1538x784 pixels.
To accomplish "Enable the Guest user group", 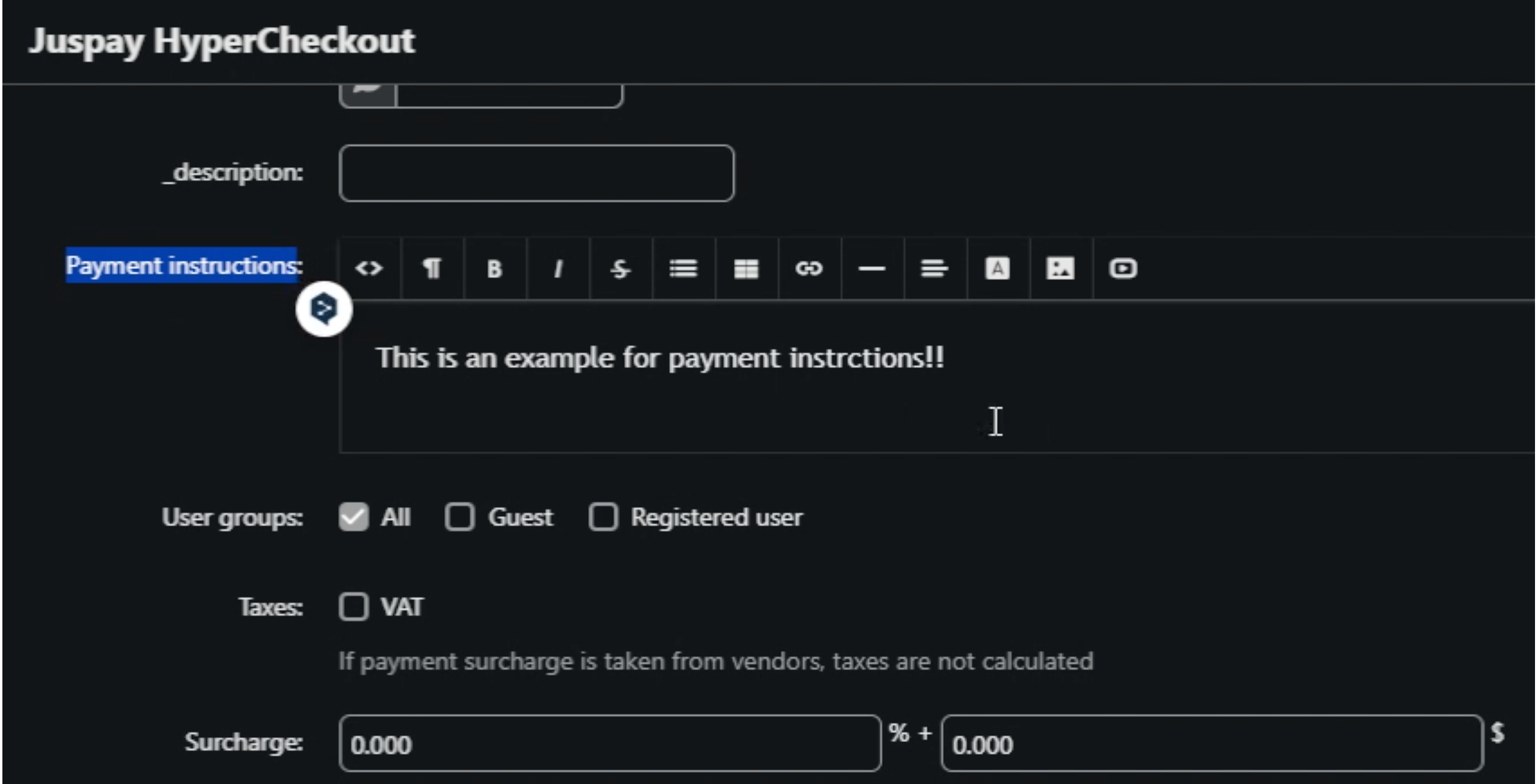I will (x=460, y=517).
